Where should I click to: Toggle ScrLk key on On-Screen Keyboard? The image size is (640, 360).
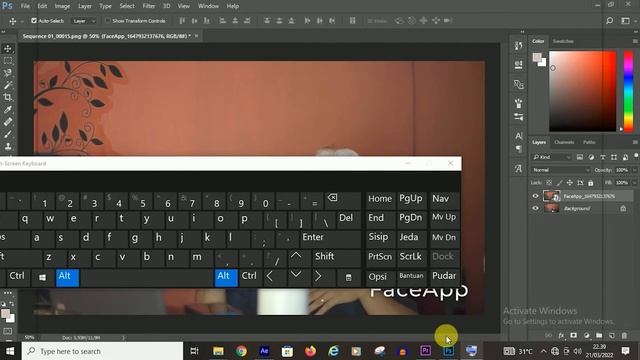click(411, 256)
